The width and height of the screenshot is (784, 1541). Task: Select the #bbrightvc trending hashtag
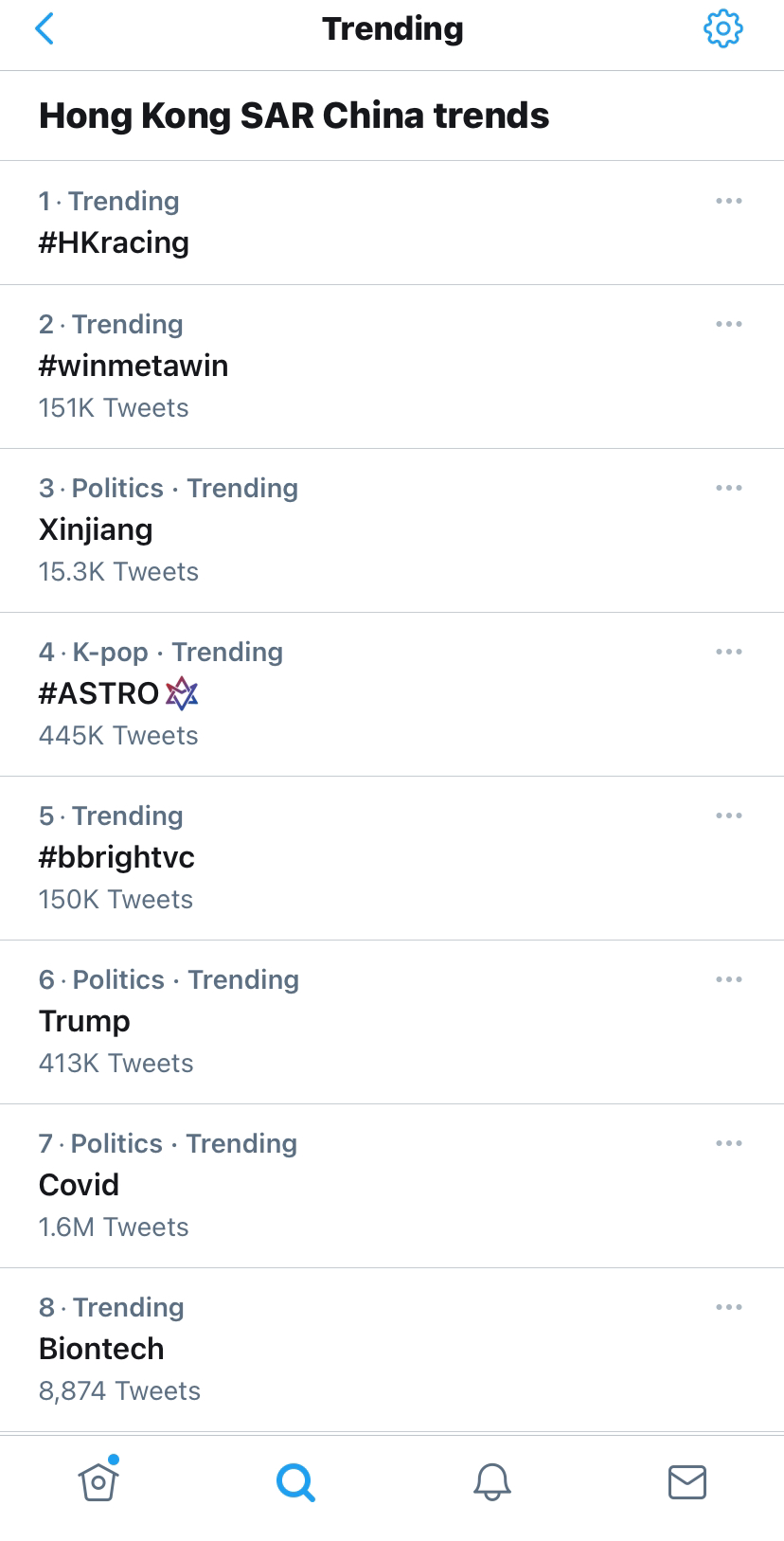pos(116,857)
